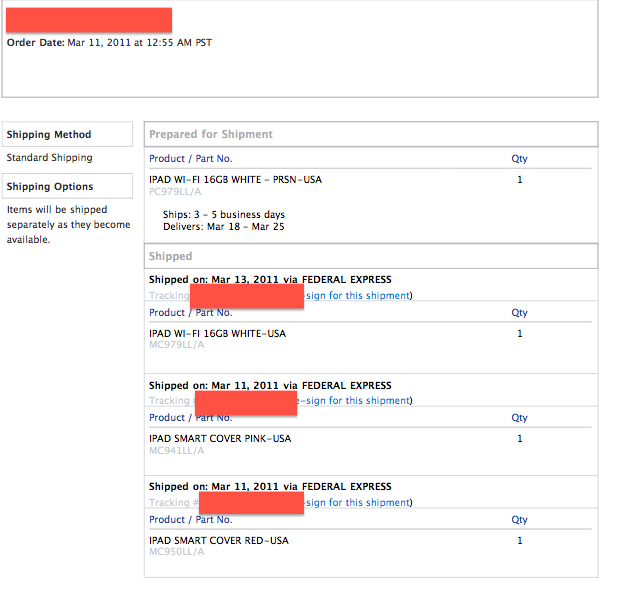
Task: Select IPAD SMART COVER PINK-USA item
Action: click(220, 439)
